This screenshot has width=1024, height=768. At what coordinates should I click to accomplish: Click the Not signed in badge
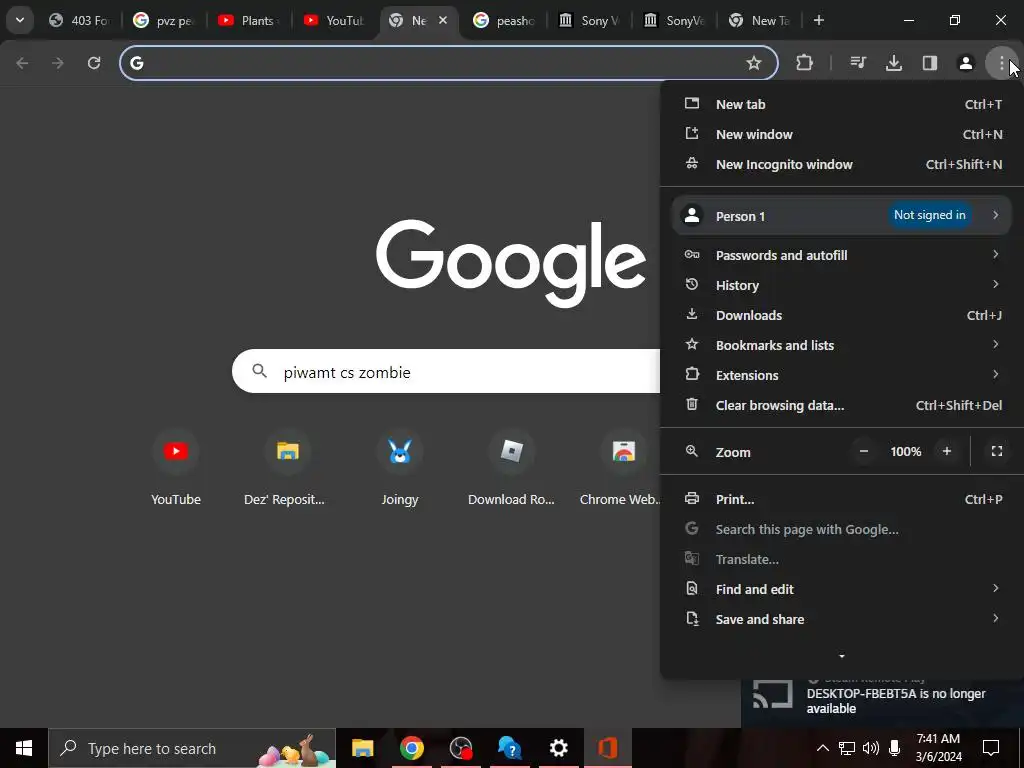pyautogui.click(x=929, y=215)
